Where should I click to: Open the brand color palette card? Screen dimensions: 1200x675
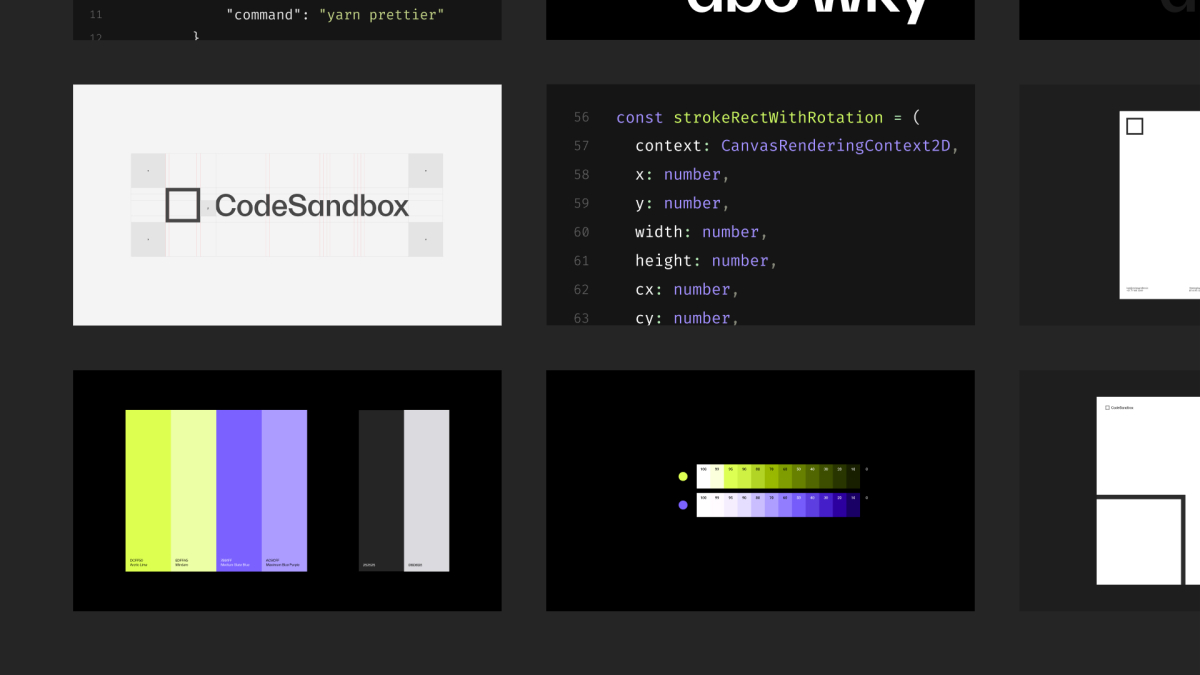(x=287, y=491)
